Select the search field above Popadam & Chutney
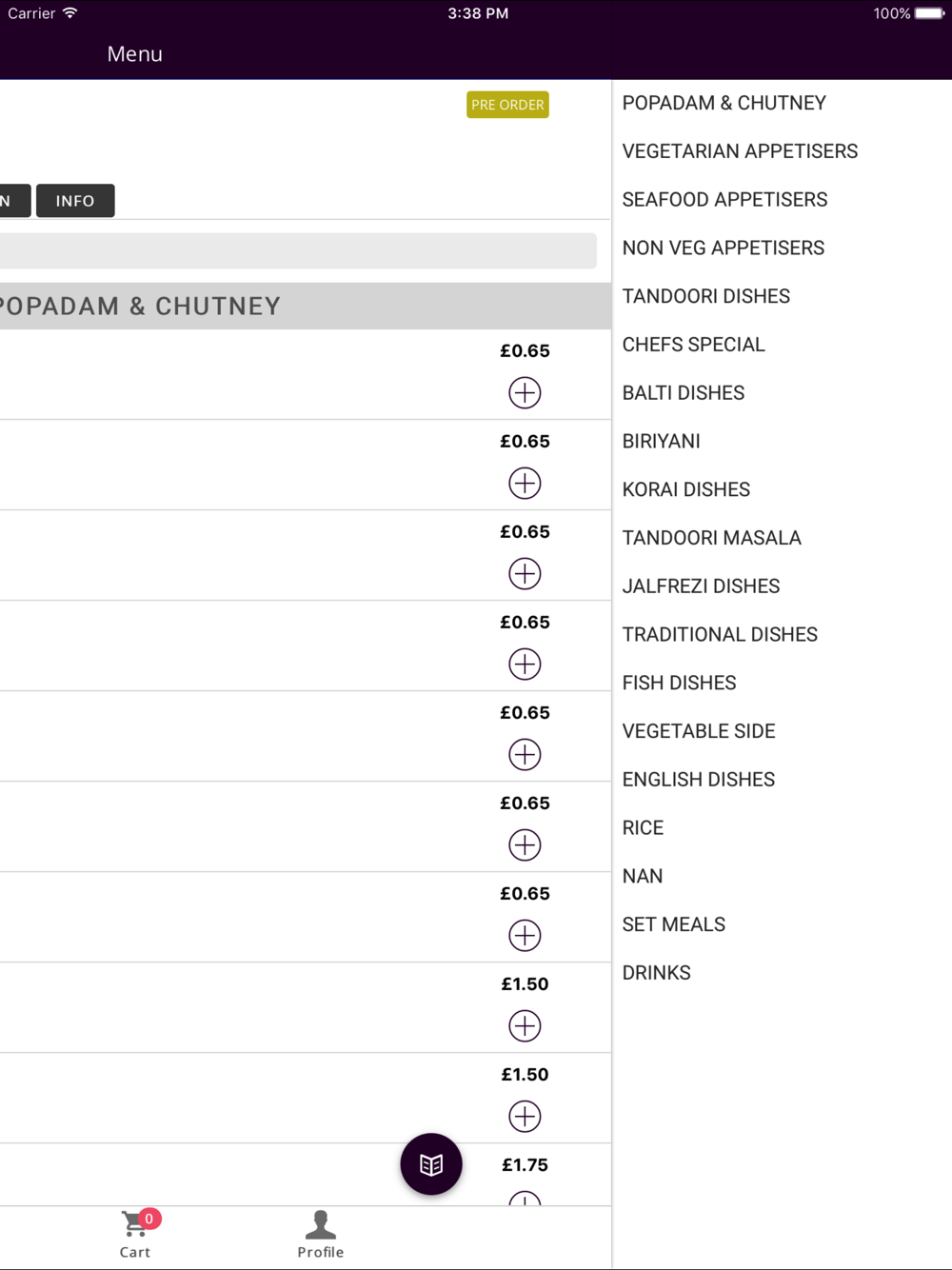The image size is (952, 1270). coord(298,250)
